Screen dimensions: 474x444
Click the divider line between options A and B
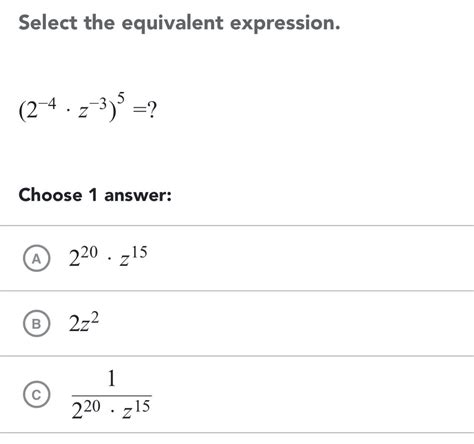click(x=237, y=291)
